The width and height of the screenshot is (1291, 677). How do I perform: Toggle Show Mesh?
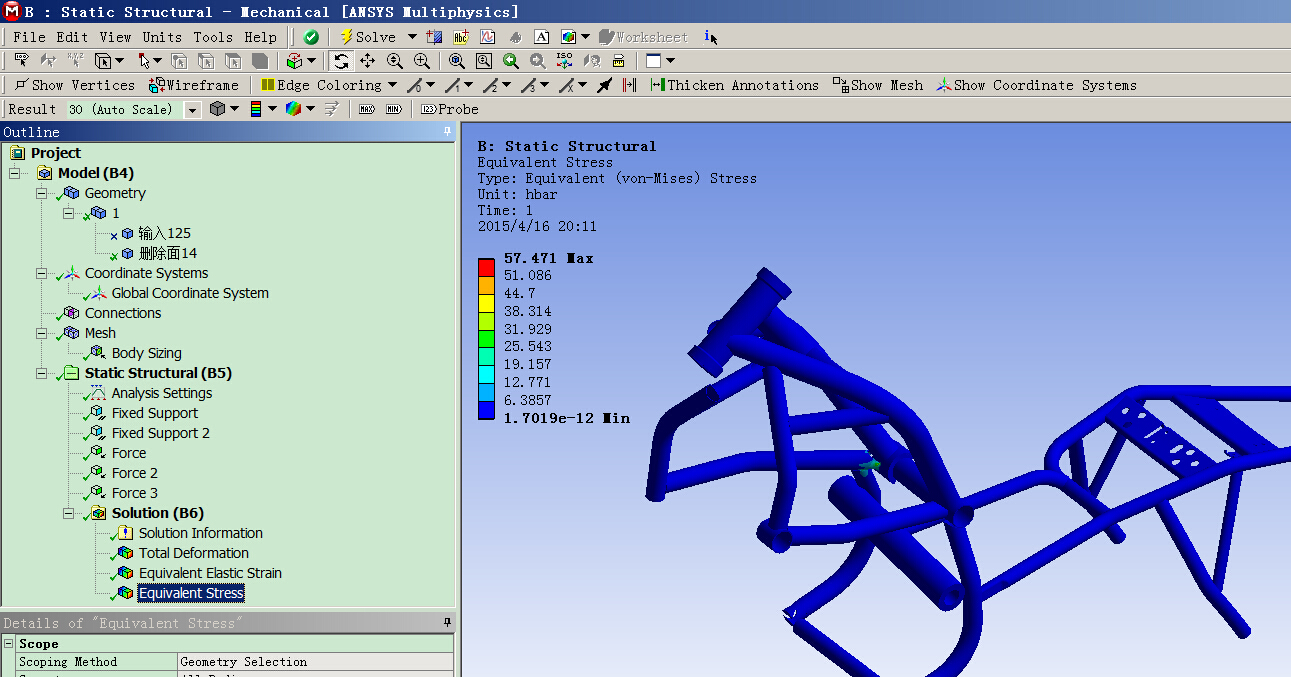point(878,85)
